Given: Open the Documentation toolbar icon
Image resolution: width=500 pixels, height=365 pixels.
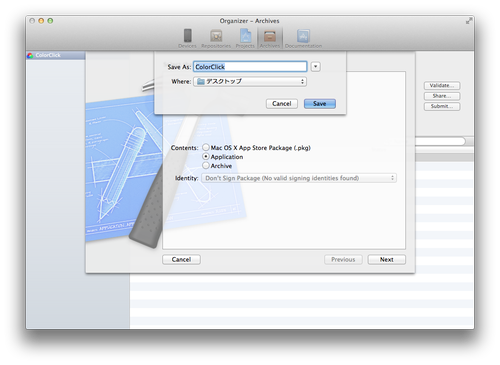Looking at the screenshot, I should point(303,36).
